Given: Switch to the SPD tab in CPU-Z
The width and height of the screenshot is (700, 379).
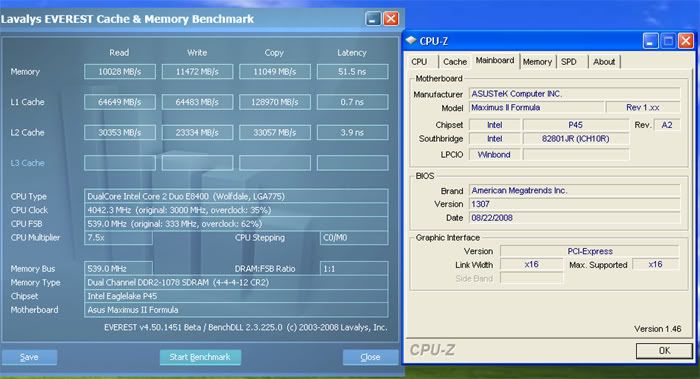Looking at the screenshot, I should (569, 62).
